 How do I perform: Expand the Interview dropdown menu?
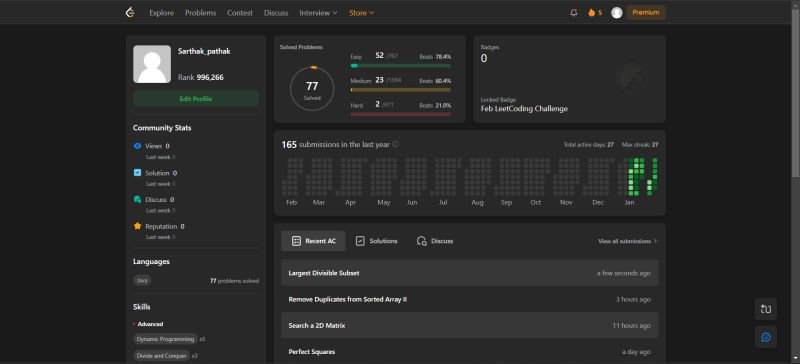318,13
